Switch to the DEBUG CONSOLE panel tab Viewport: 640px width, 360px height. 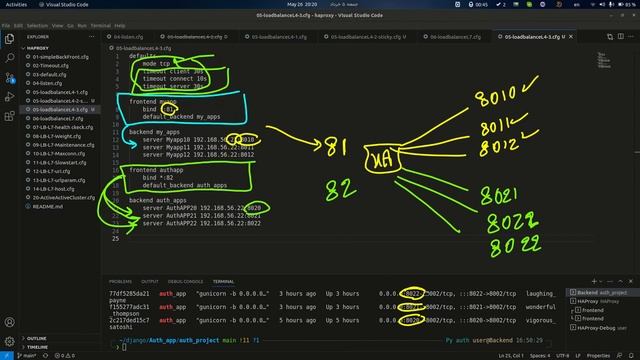pyautogui.click(x=185, y=282)
